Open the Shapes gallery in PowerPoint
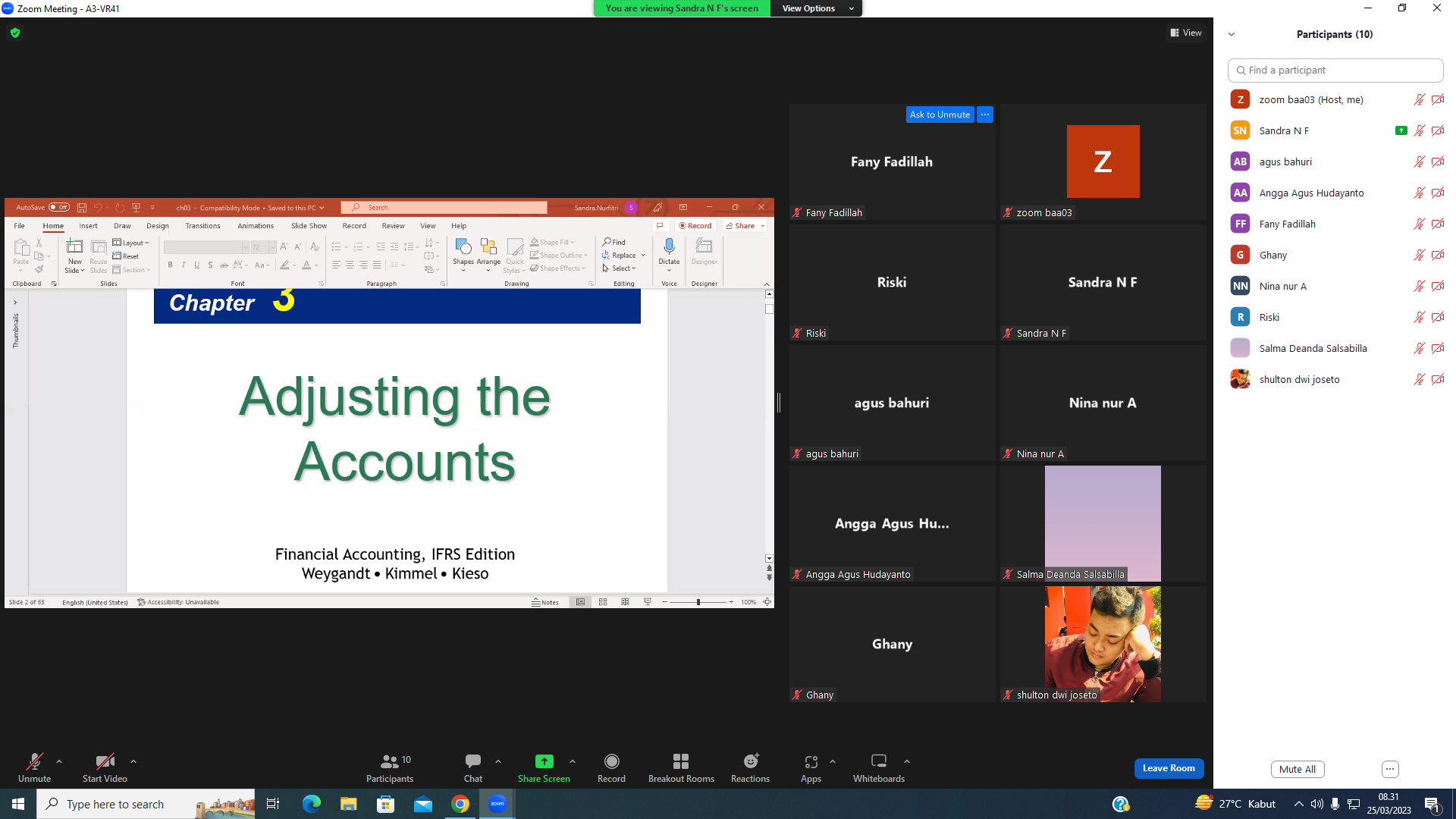The width and height of the screenshot is (1456, 819). 463,254
